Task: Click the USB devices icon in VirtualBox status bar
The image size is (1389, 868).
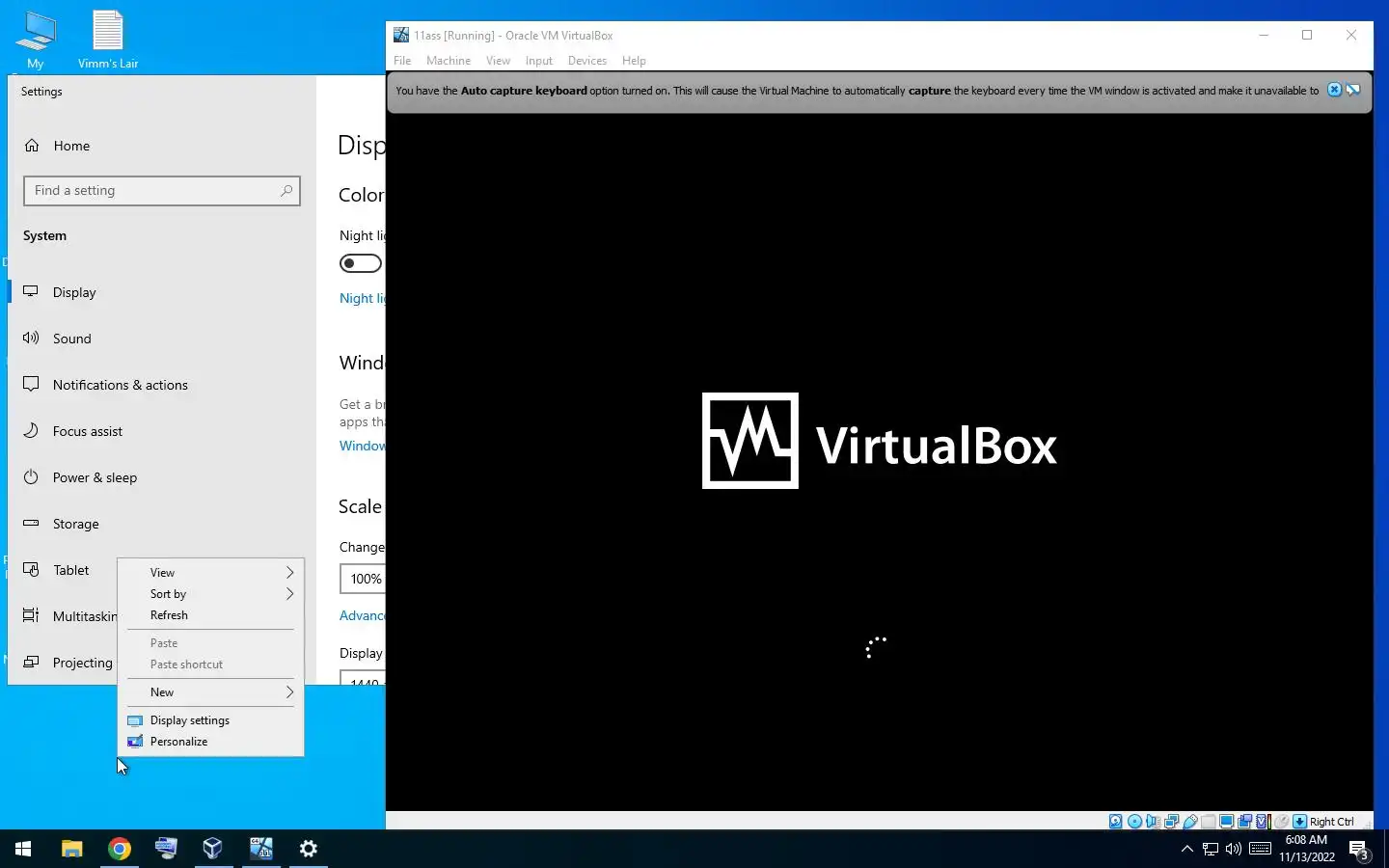Action: tap(1189, 822)
